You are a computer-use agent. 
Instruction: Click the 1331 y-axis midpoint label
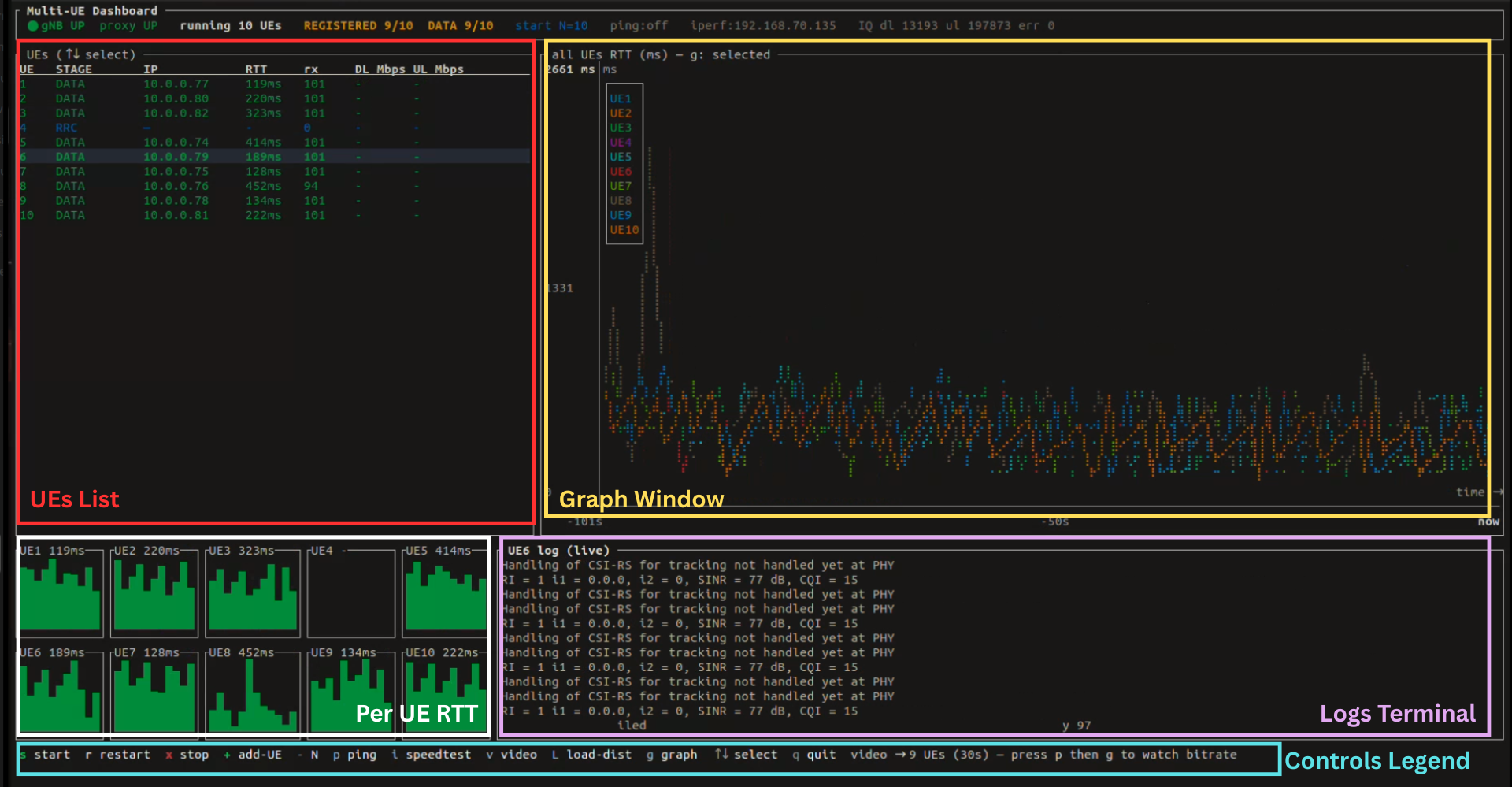(x=560, y=288)
